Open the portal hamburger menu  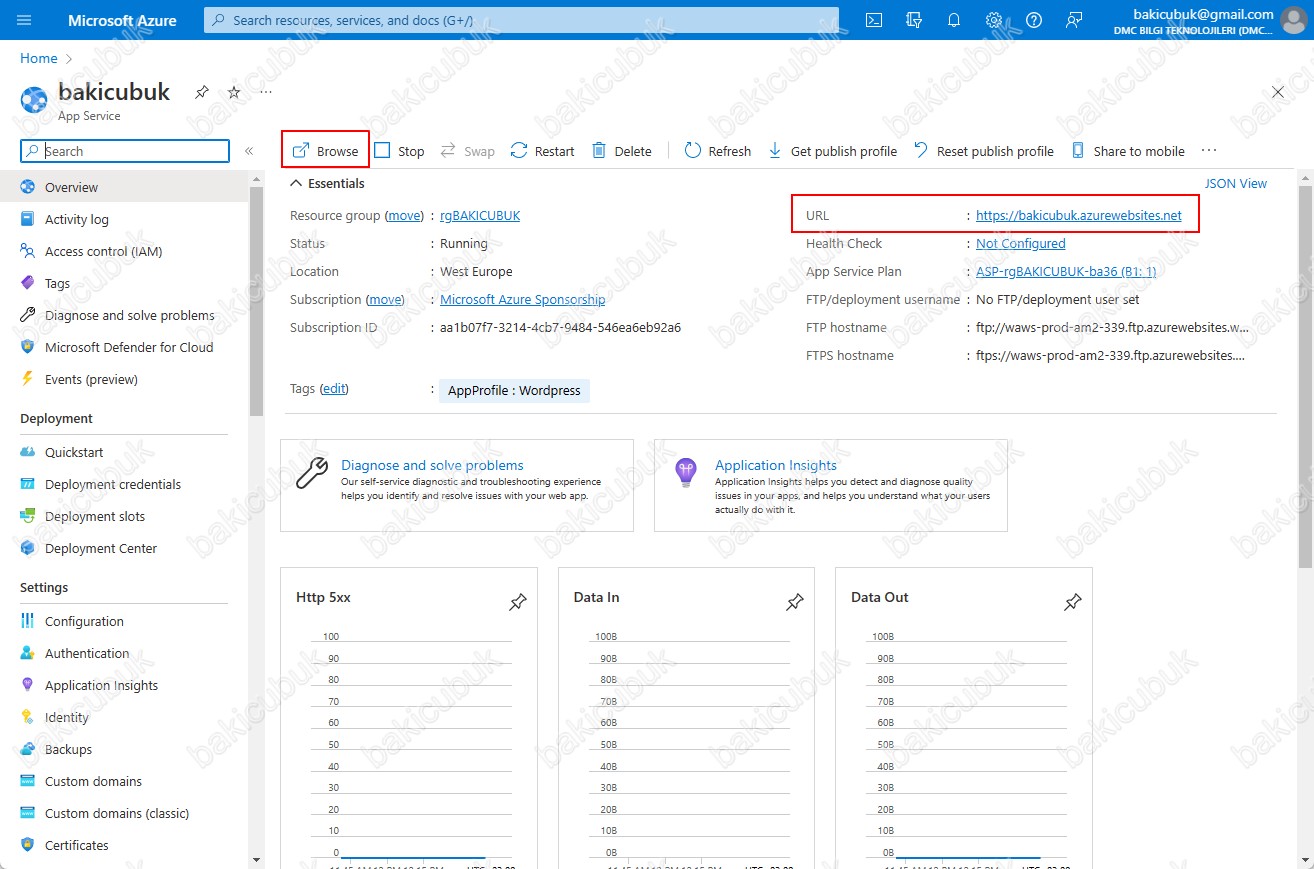[x=25, y=20]
